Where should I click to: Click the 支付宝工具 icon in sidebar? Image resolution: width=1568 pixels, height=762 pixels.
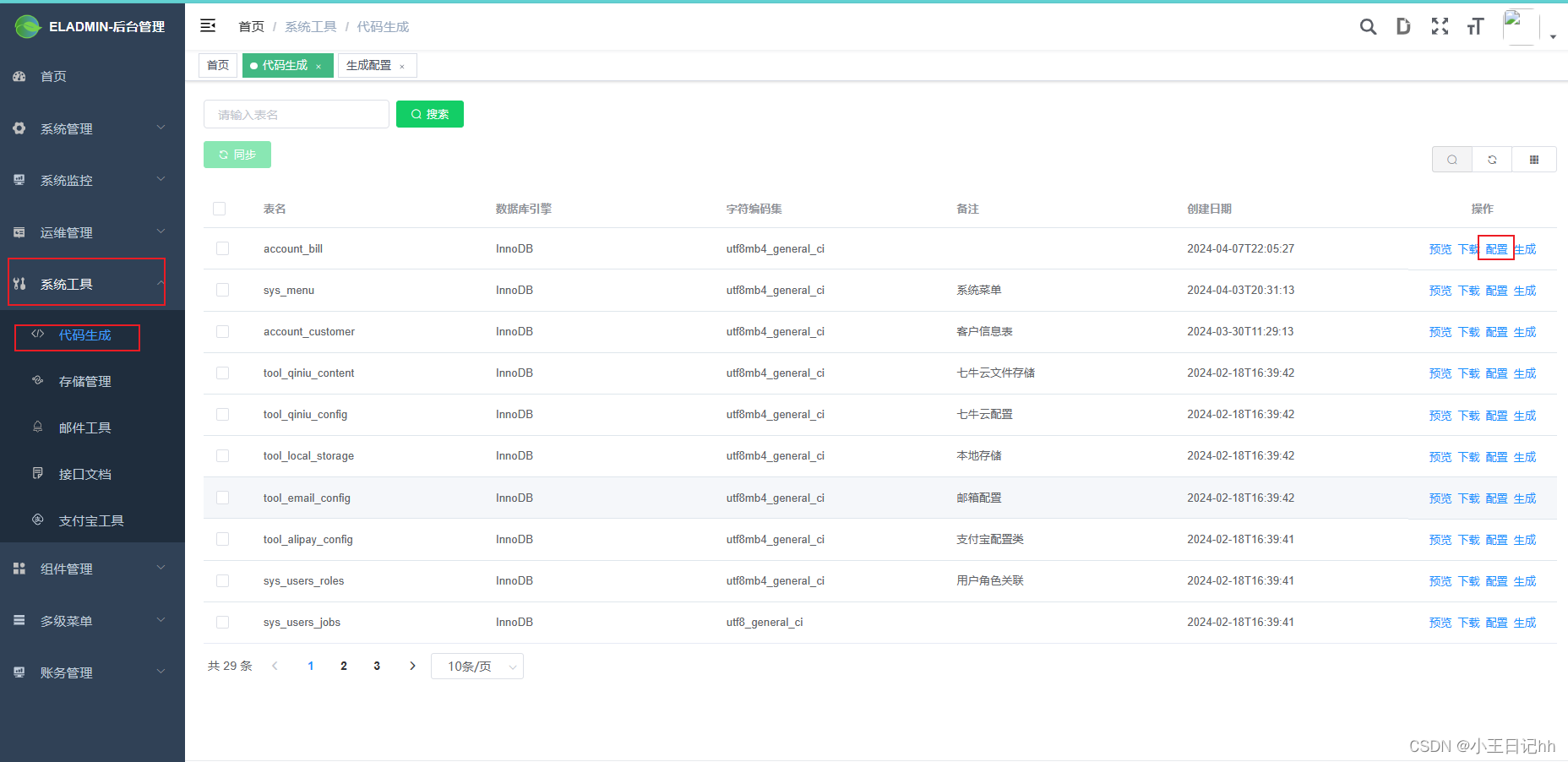(38, 520)
